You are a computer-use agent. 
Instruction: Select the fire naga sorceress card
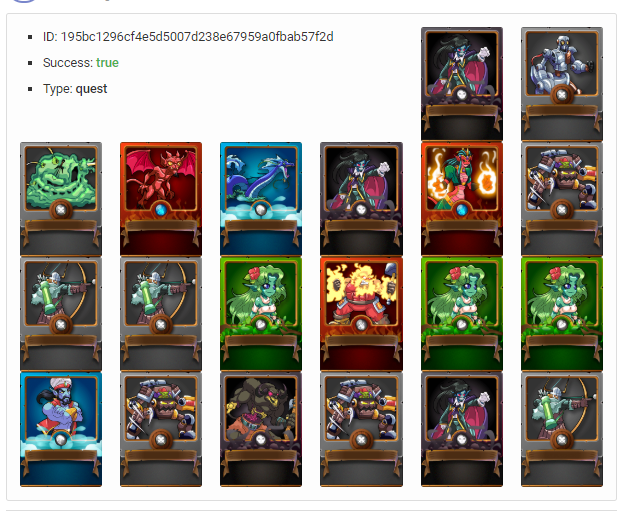(462, 199)
